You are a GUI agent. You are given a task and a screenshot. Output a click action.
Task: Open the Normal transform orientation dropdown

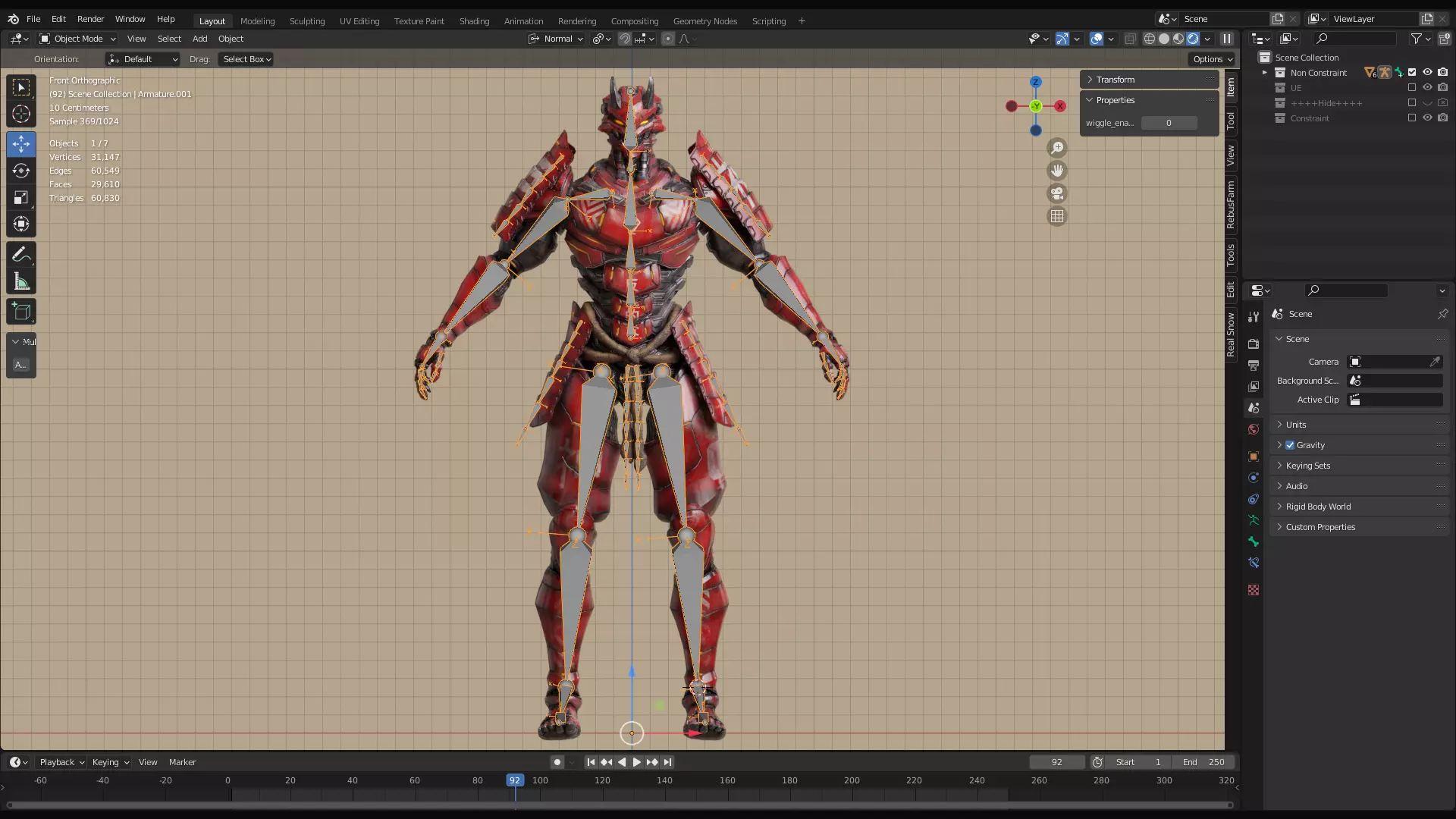[557, 39]
